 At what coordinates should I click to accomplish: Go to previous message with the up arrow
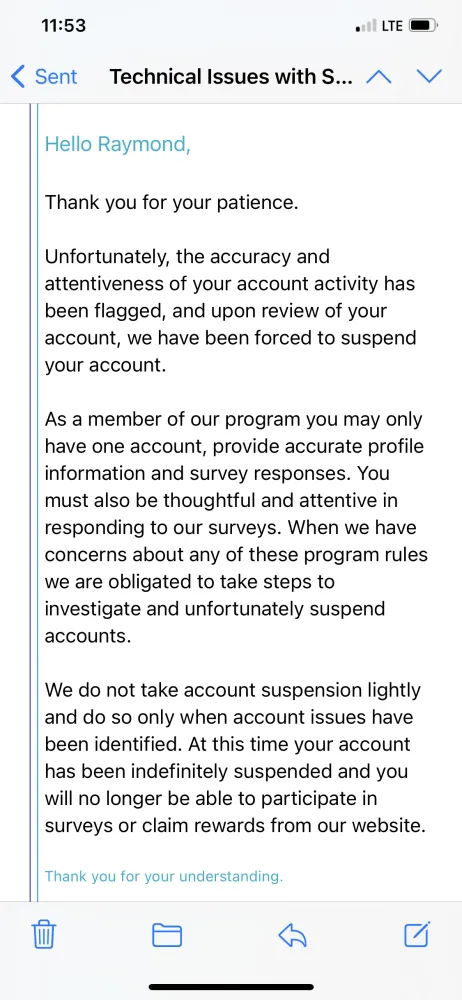coord(378,77)
